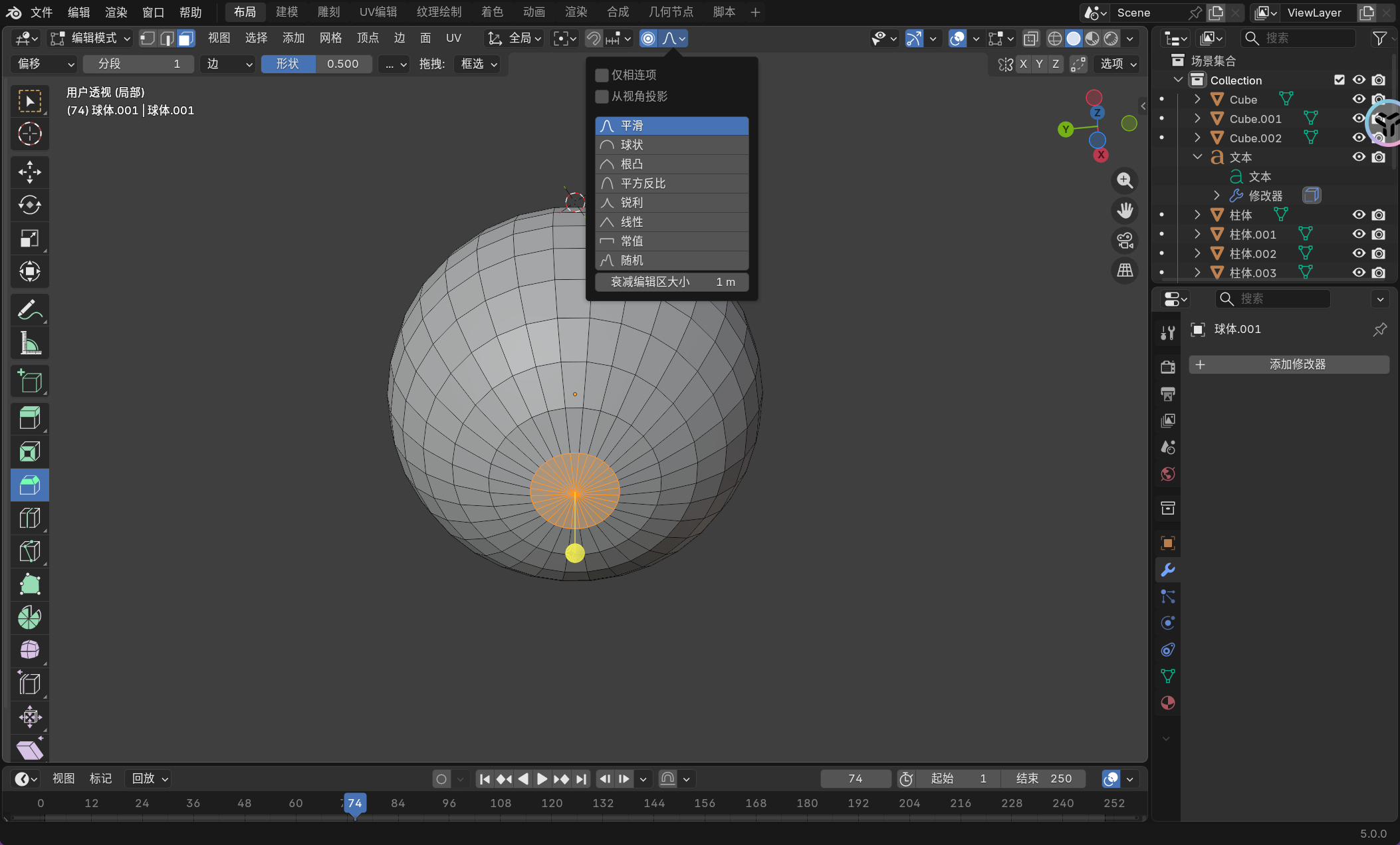Select 锐利 falloff option

pos(671,203)
